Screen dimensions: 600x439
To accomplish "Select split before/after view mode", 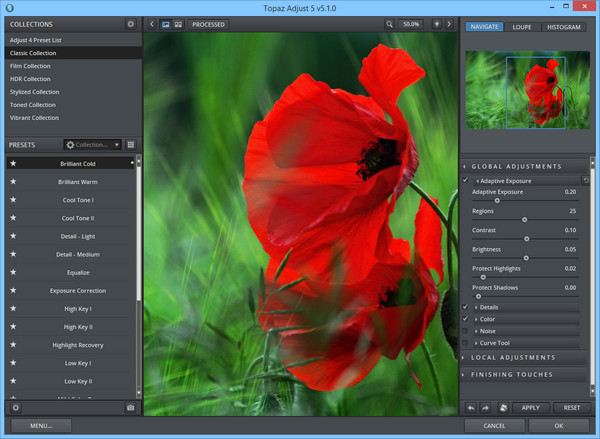I will tap(178, 23).
